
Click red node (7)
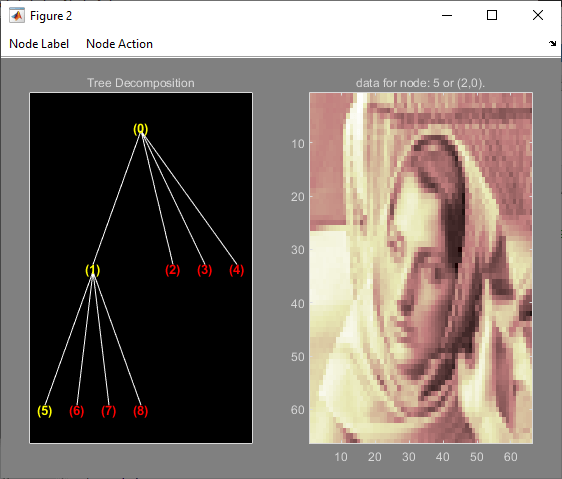[x=108, y=411]
